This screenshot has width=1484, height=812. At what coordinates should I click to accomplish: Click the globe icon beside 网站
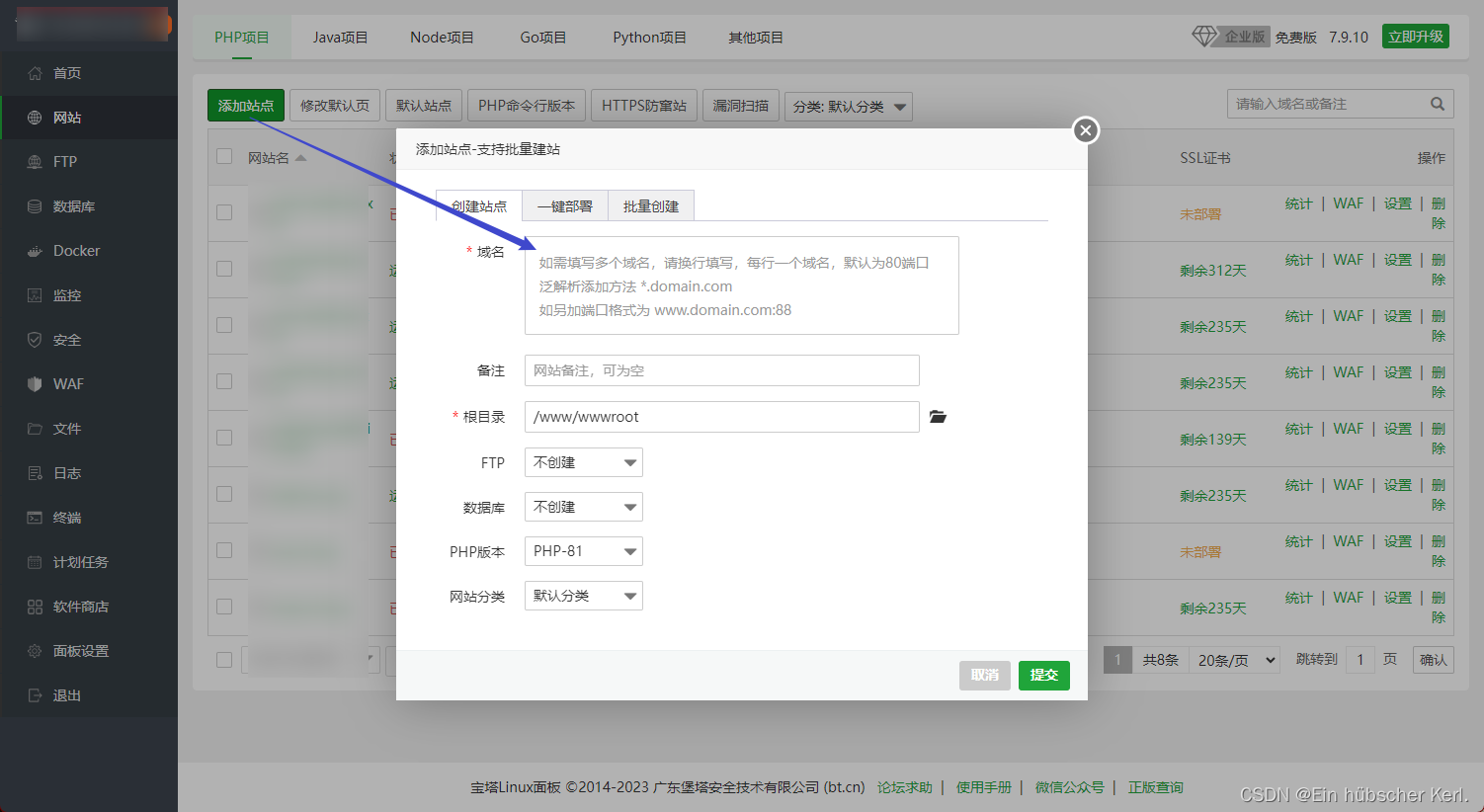pos(35,118)
